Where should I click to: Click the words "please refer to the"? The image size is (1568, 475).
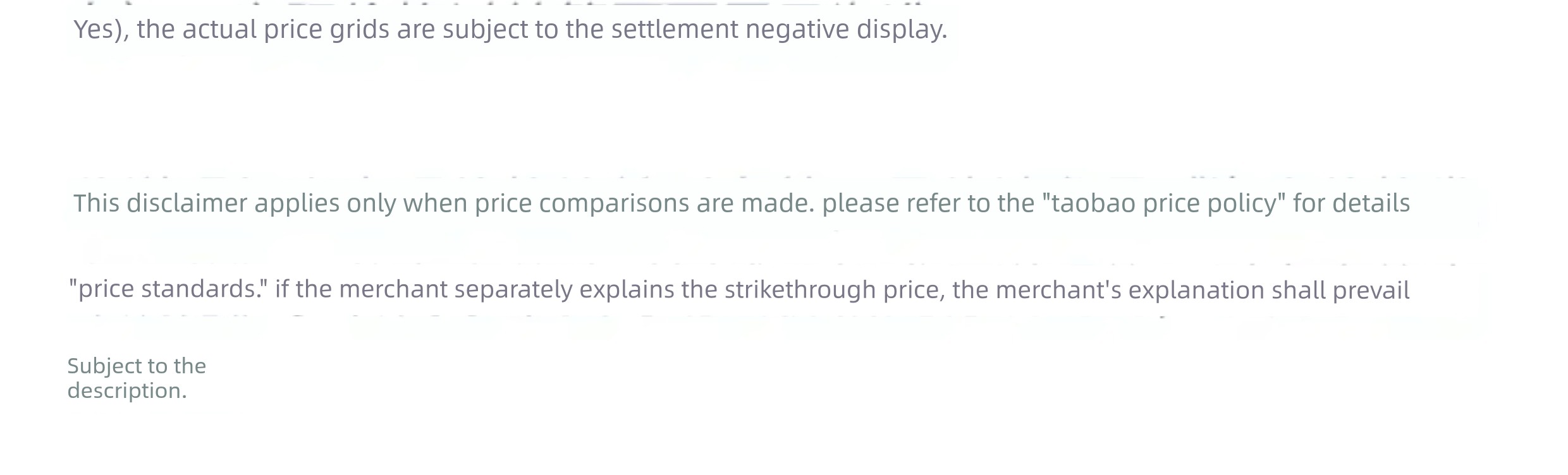928,204
